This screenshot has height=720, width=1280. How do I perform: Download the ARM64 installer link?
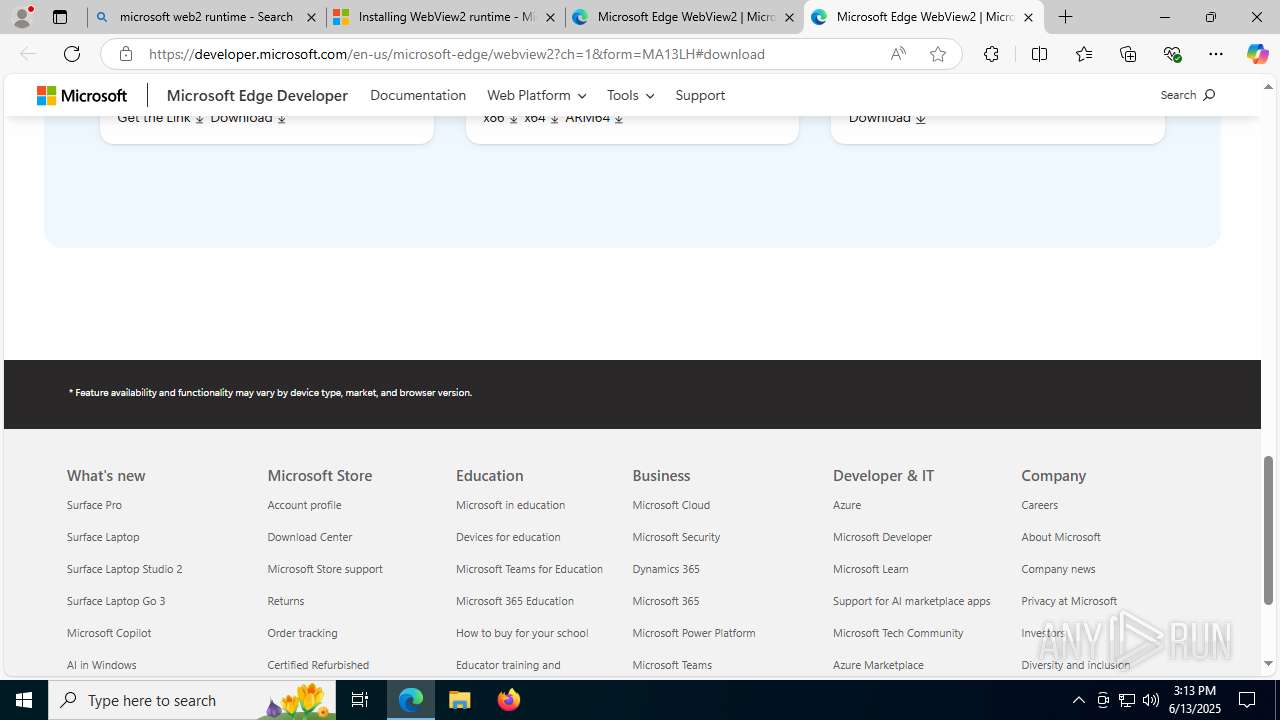pos(594,118)
